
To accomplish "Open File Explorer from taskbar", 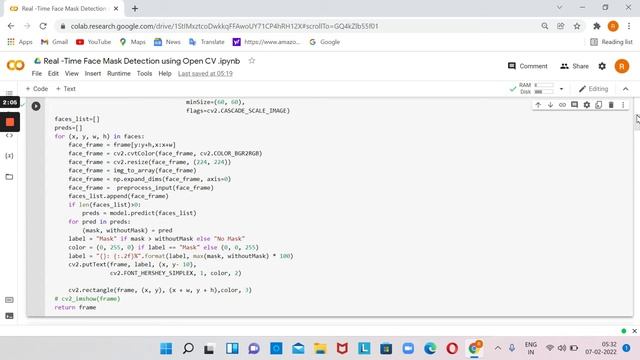I will [x=320, y=349].
